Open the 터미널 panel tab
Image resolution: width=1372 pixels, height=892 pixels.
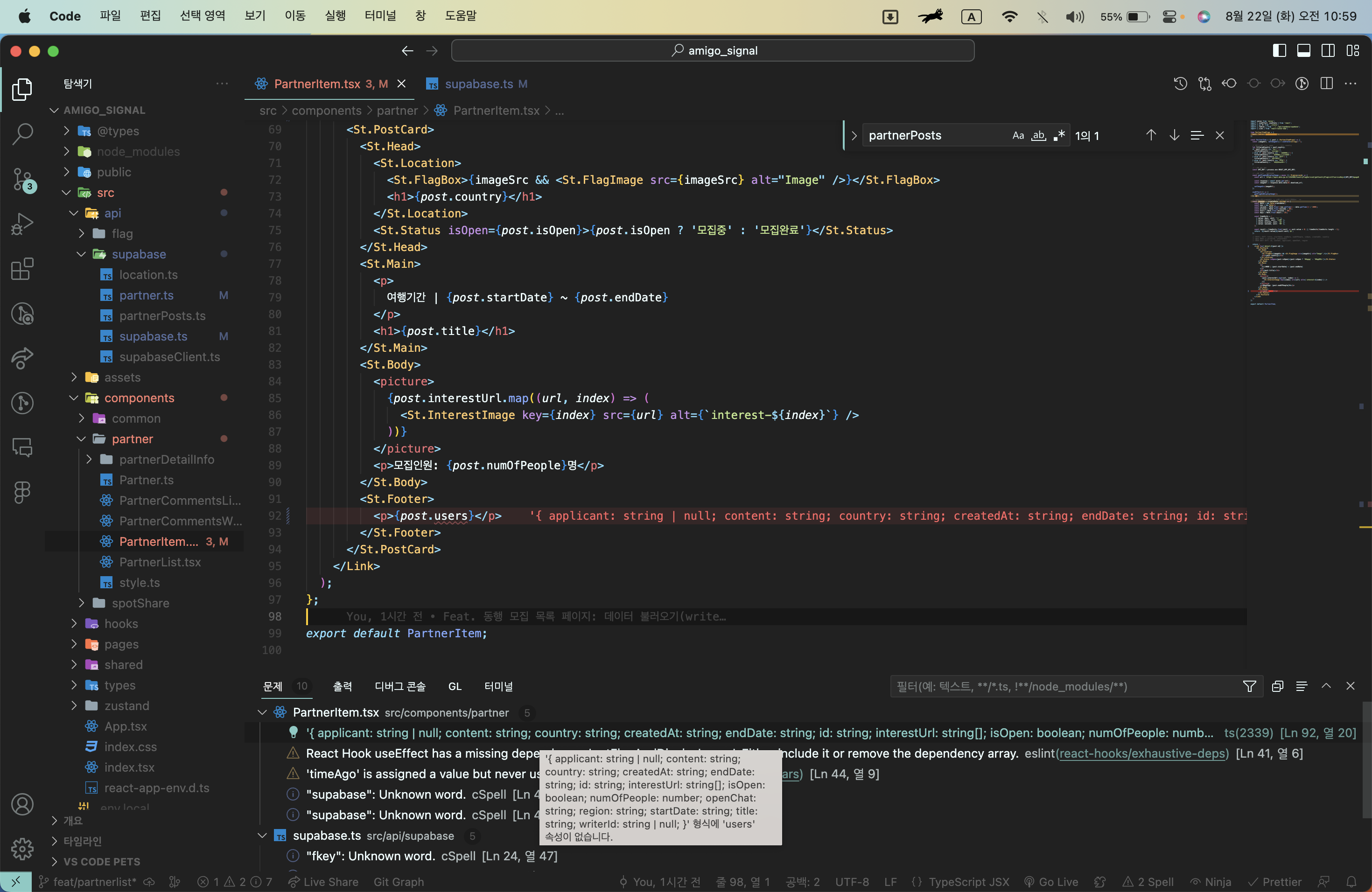coord(498,686)
